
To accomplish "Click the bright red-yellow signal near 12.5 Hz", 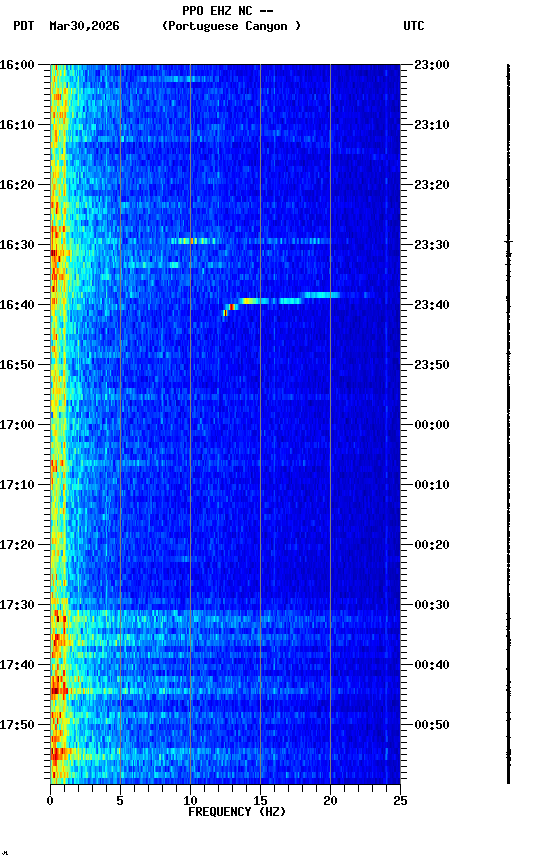I will pos(225,313).
